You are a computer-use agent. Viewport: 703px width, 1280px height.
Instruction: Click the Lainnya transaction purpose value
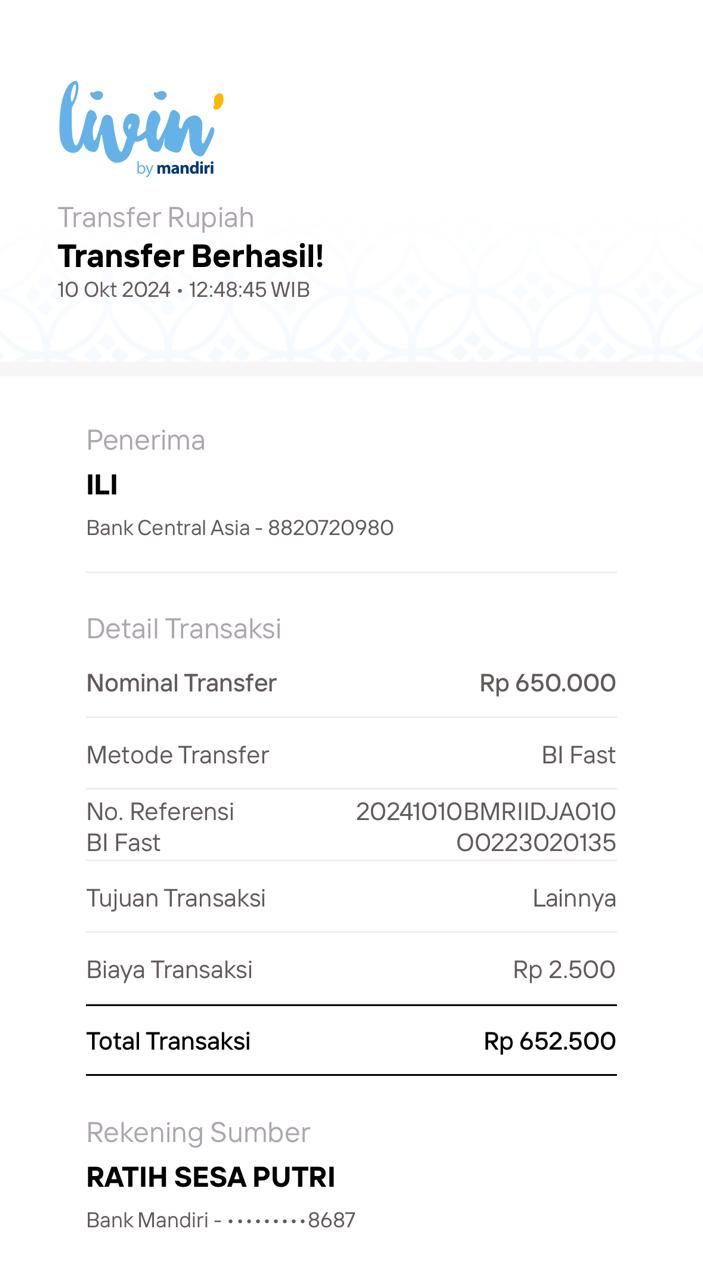tap(574, 898)
